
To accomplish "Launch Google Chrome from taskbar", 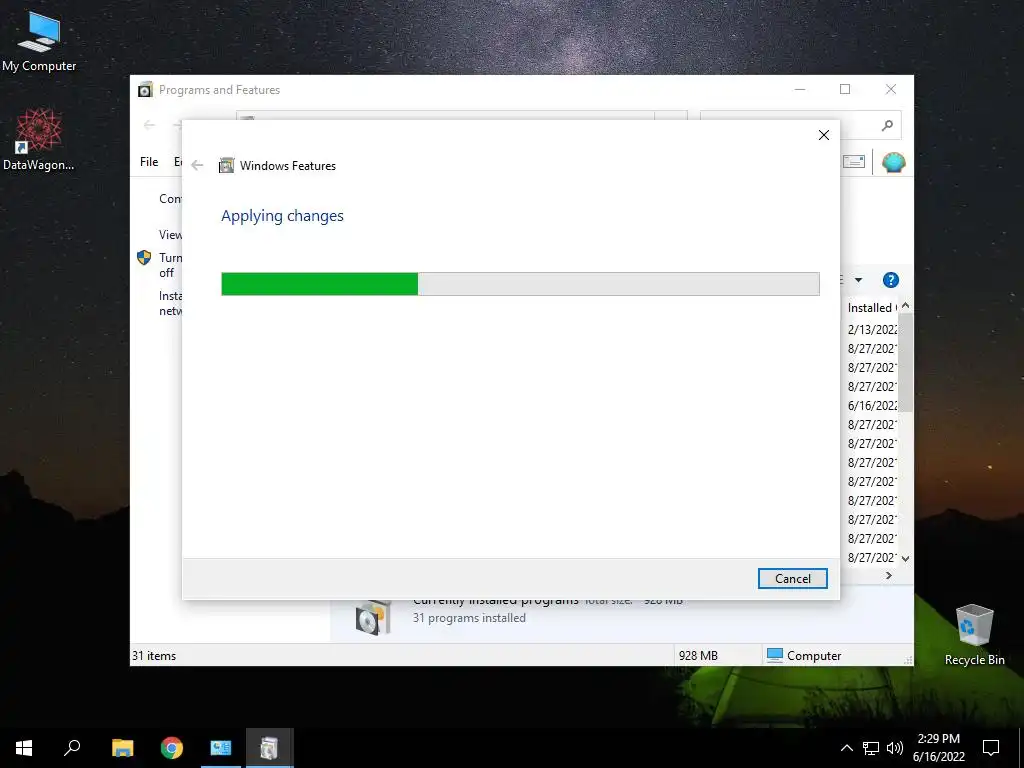I will tap(172, 748).
